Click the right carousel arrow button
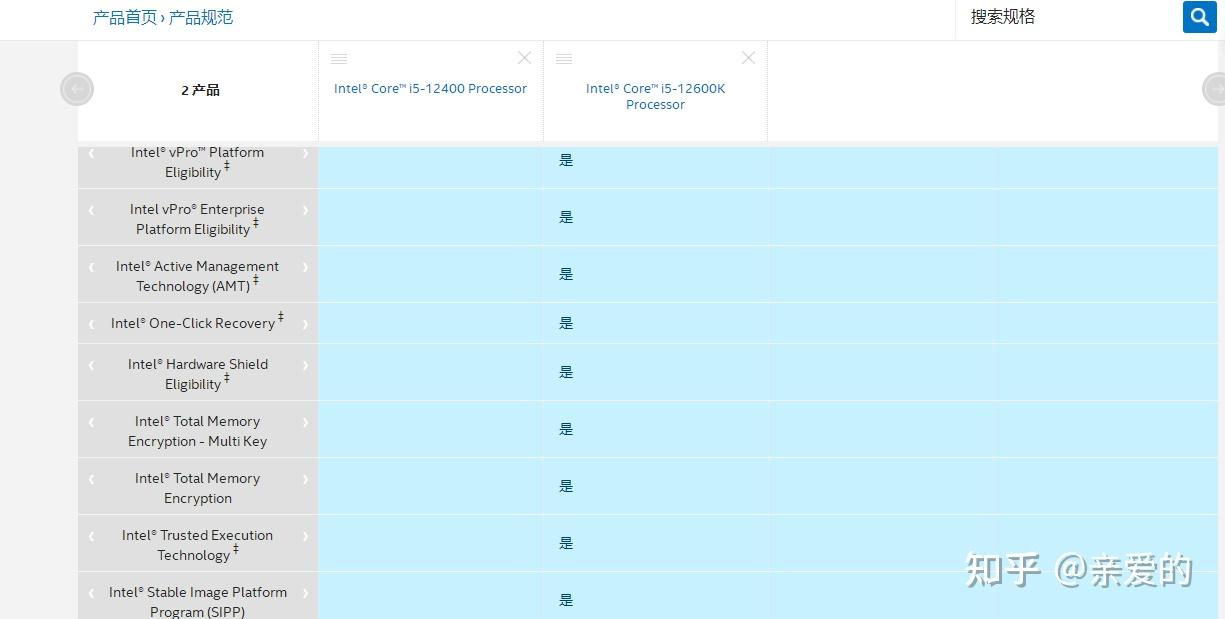The height and width of the screenshot is (619, 1225). [x=1214, y=89]
